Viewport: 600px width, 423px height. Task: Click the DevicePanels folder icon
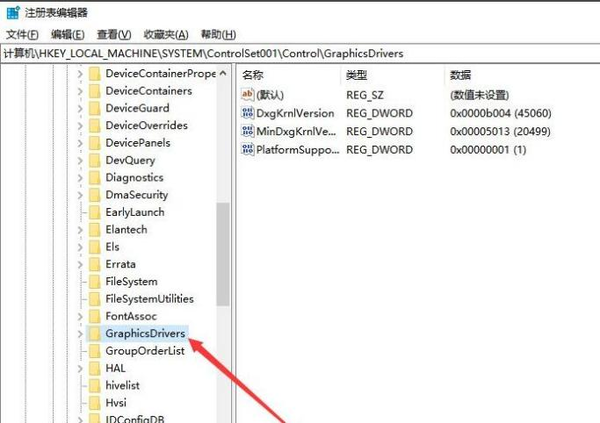pyautogui.click(x=95, y=143)
